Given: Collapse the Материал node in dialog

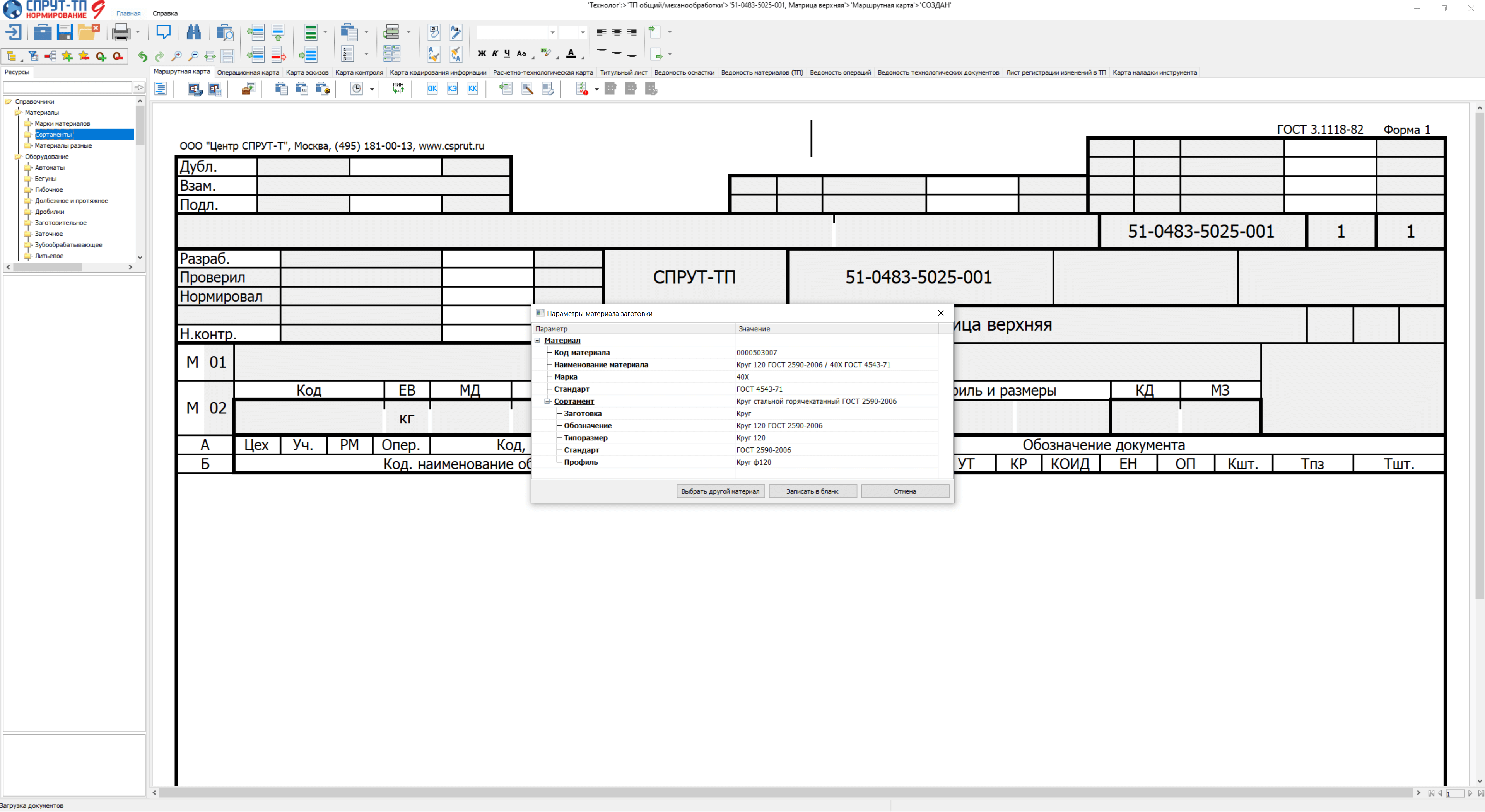Looking at the screenshot, I should pos(537,341).
